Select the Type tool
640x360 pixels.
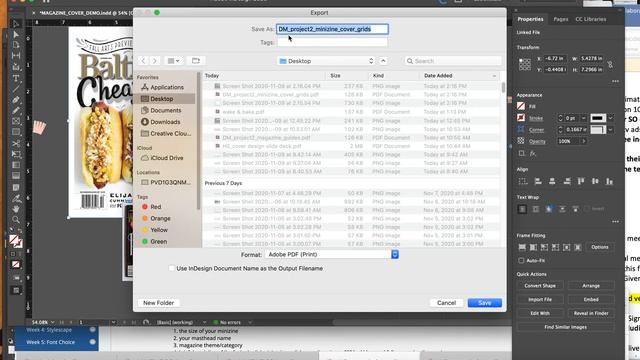(16, 78)
